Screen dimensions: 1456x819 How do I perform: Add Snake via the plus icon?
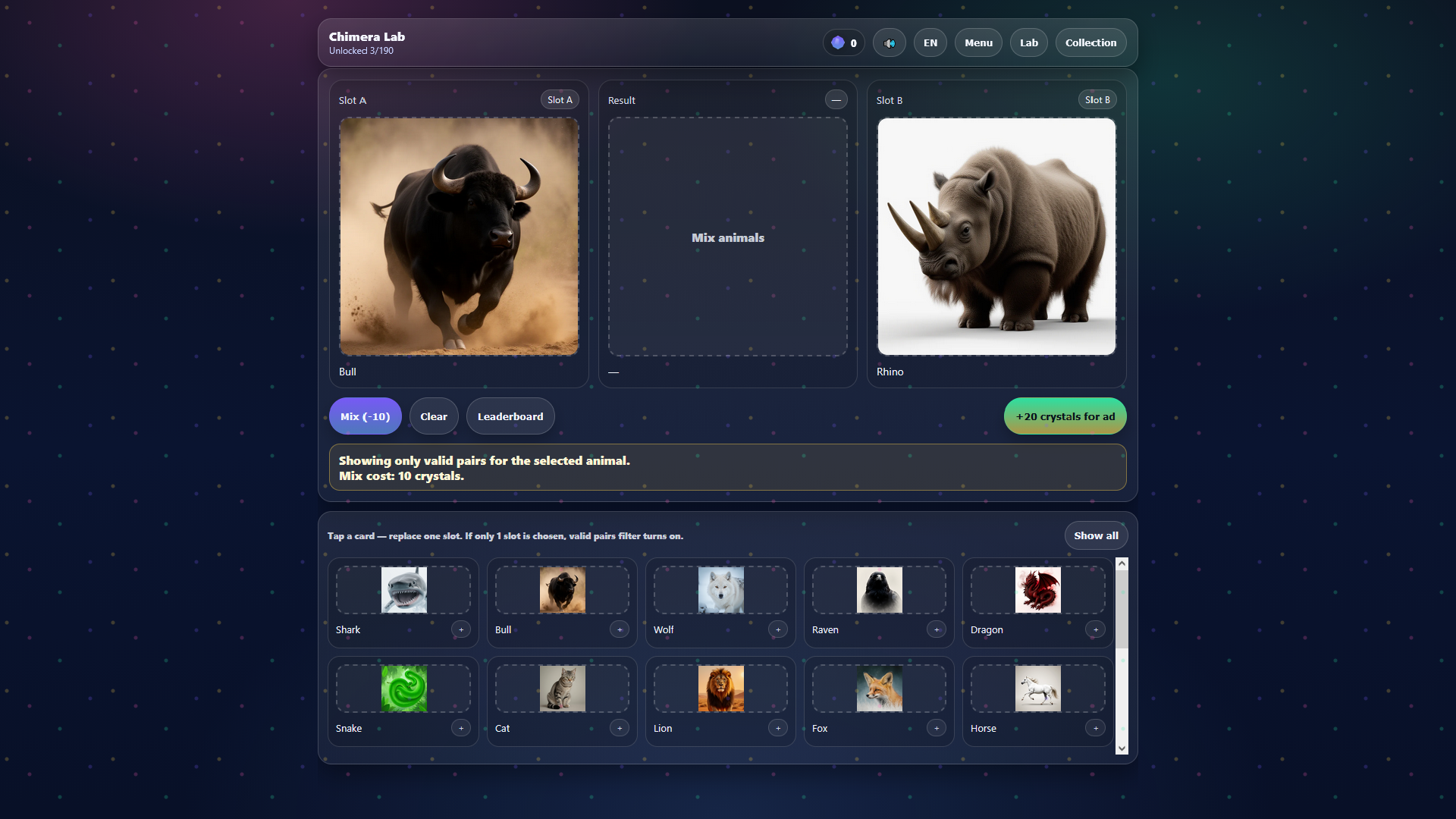461,728
